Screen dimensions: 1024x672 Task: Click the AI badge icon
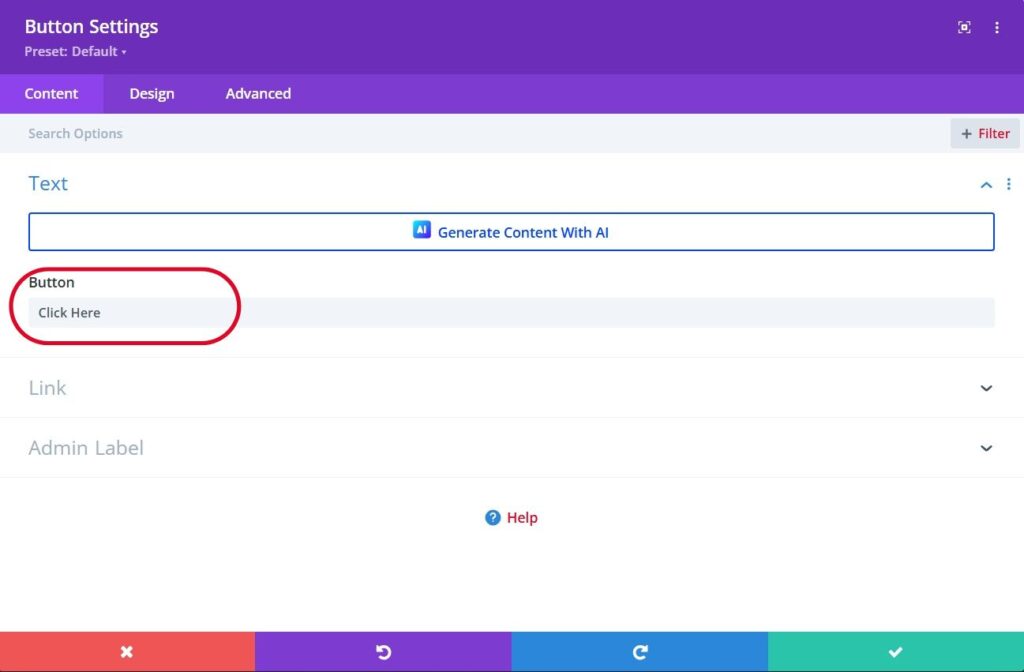[x=422, y=230]
